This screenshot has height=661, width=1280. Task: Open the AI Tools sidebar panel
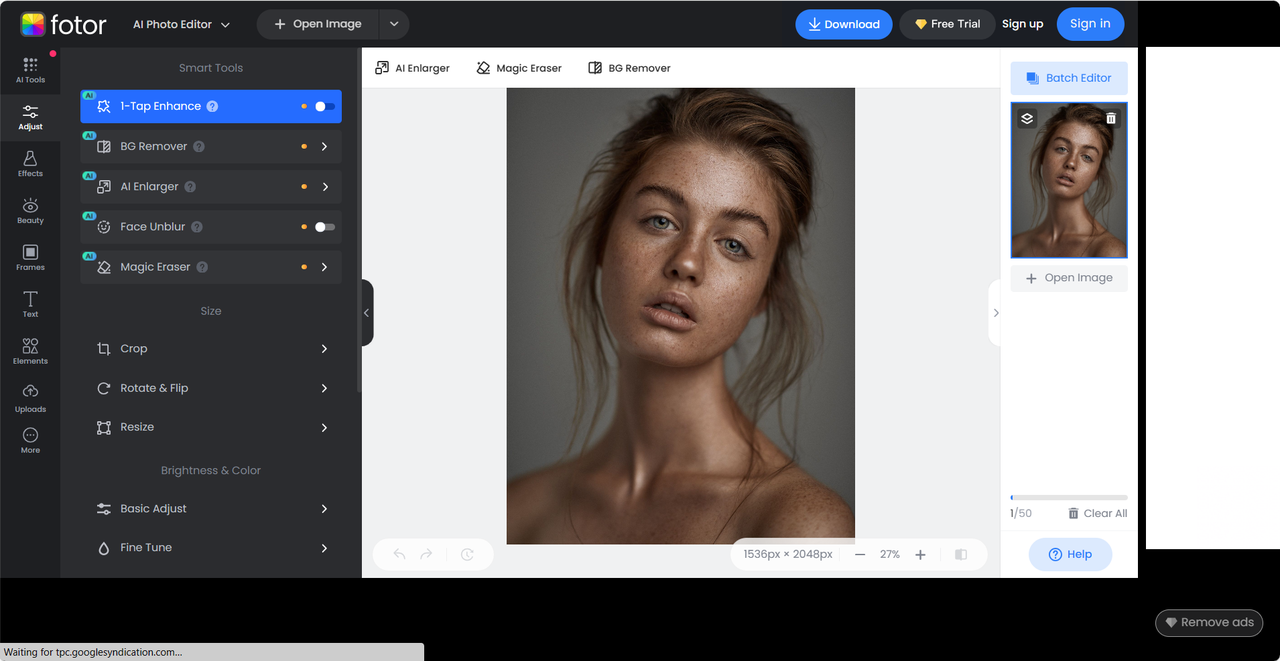(x=30, y=69)
